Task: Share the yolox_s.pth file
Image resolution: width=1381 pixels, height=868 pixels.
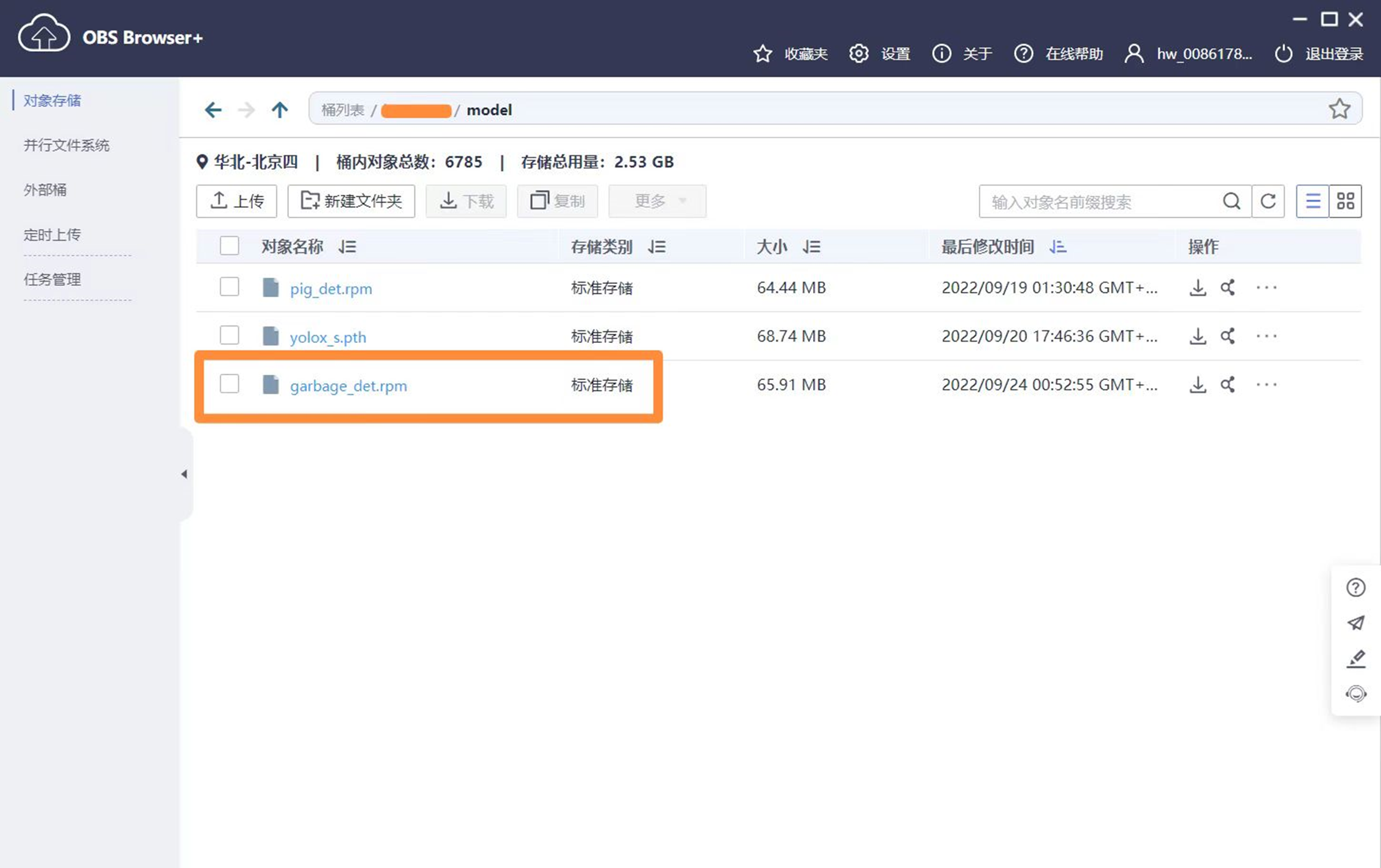Action: (1227, 336)
